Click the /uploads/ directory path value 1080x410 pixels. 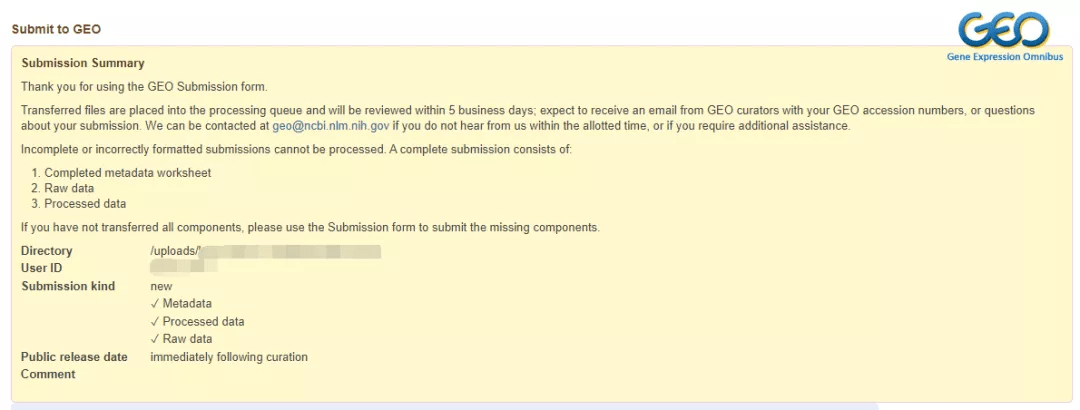click(176, 251)
